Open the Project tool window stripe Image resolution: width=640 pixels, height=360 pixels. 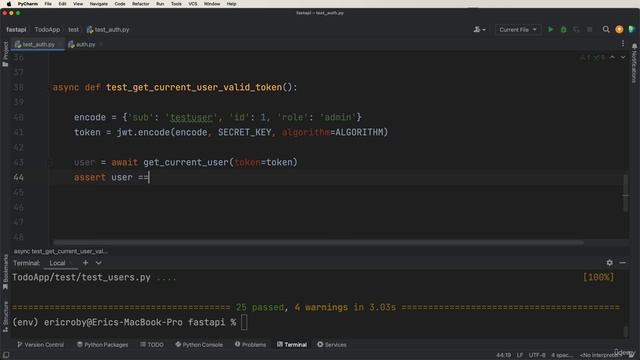(x=5, y=54)
